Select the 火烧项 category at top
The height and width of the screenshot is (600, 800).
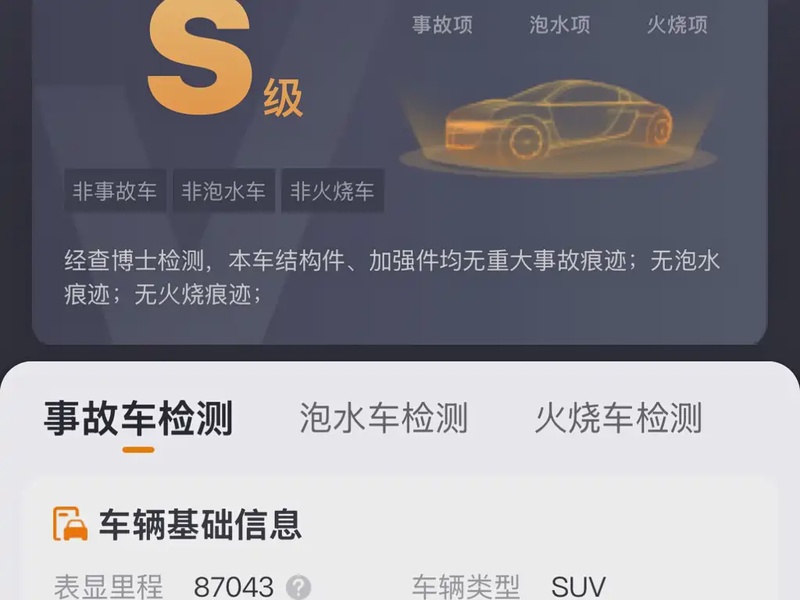677,24
